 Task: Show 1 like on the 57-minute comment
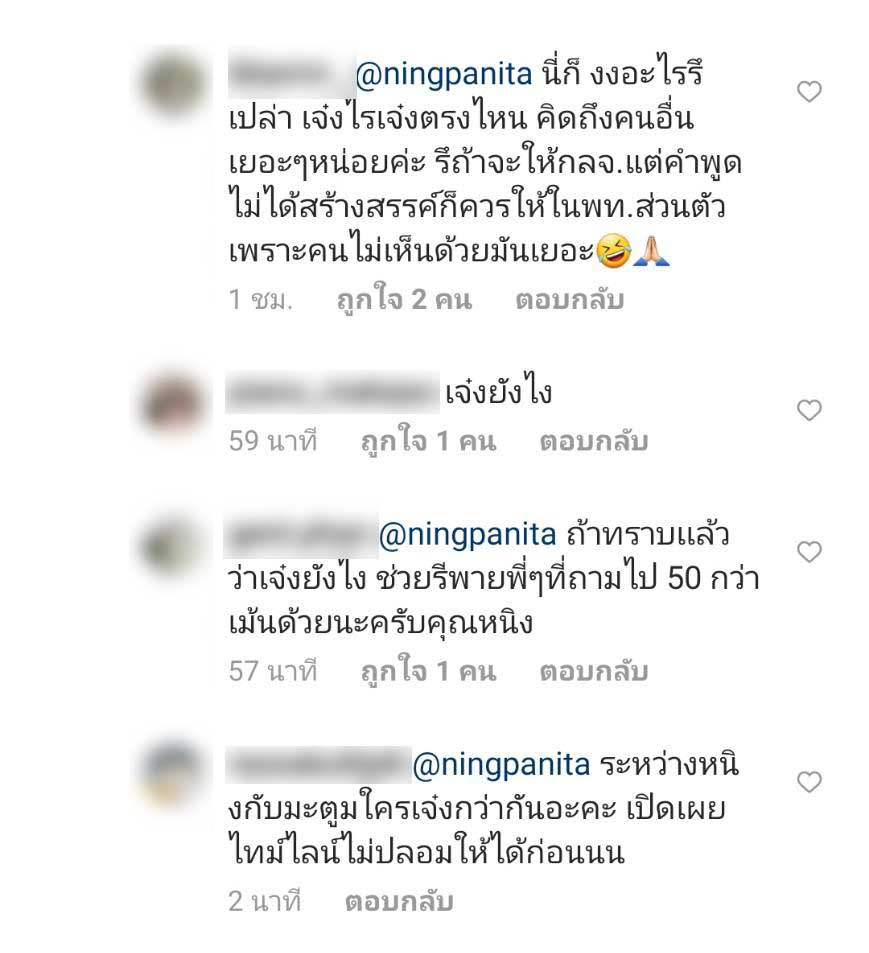(x=428, y=672)
